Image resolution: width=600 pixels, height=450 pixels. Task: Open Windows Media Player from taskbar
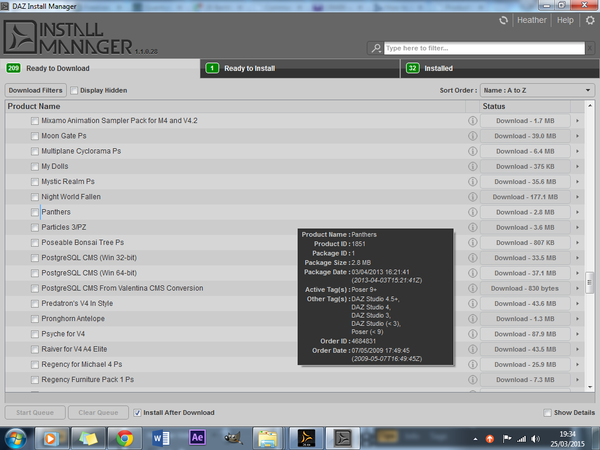[x=52, y=438]
